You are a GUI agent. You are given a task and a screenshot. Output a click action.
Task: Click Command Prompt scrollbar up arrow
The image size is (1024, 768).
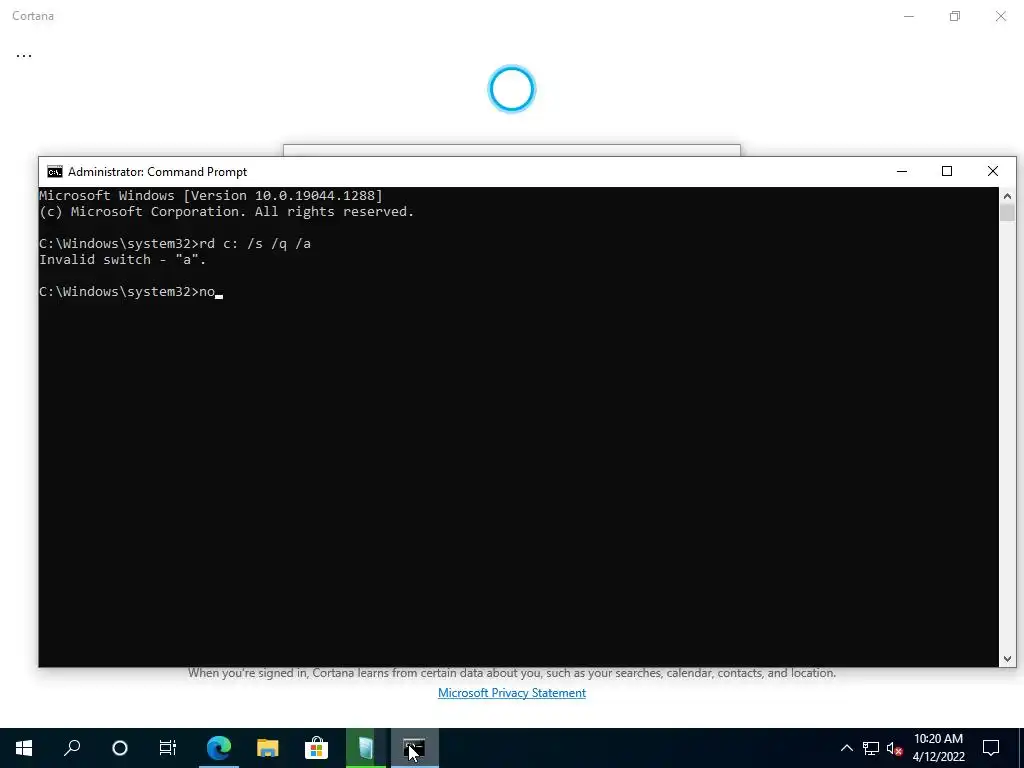1007,196
